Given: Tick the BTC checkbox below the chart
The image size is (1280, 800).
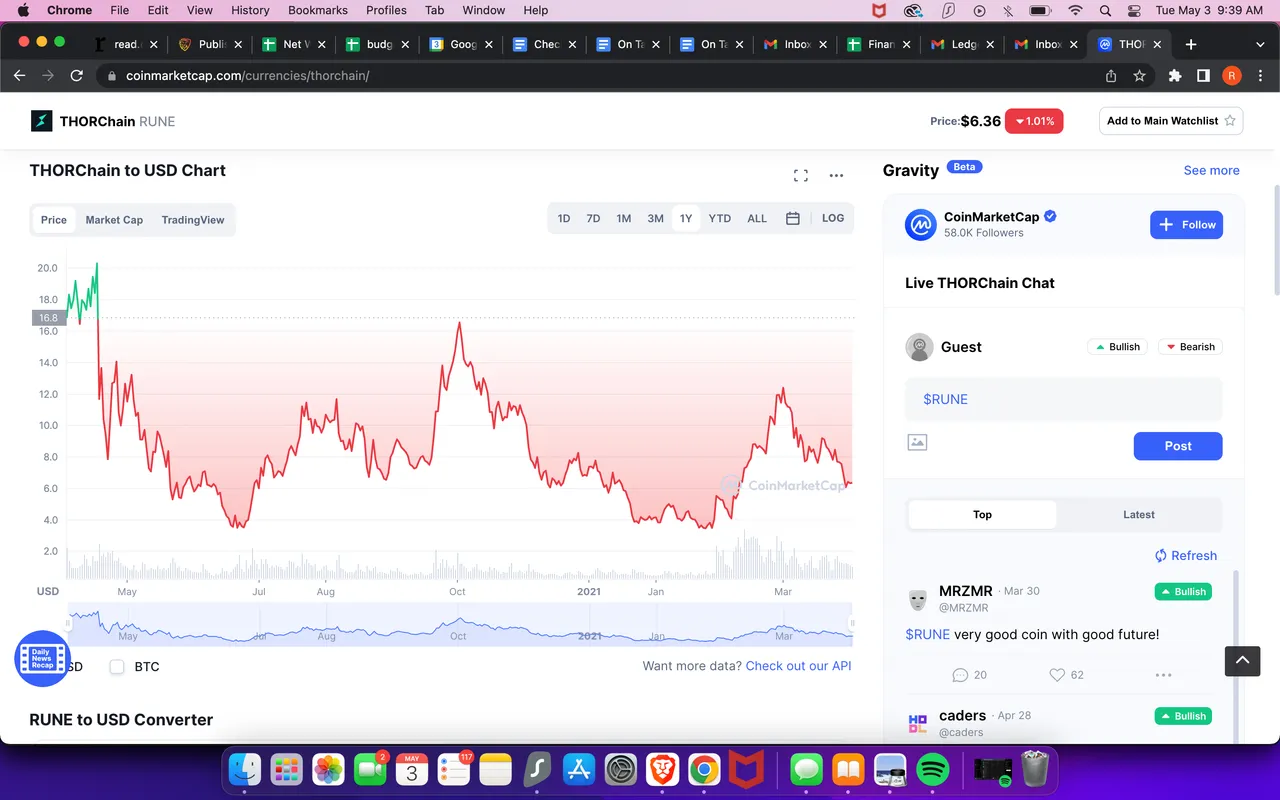Looking at the screenshot, I should tap(117, 666).
